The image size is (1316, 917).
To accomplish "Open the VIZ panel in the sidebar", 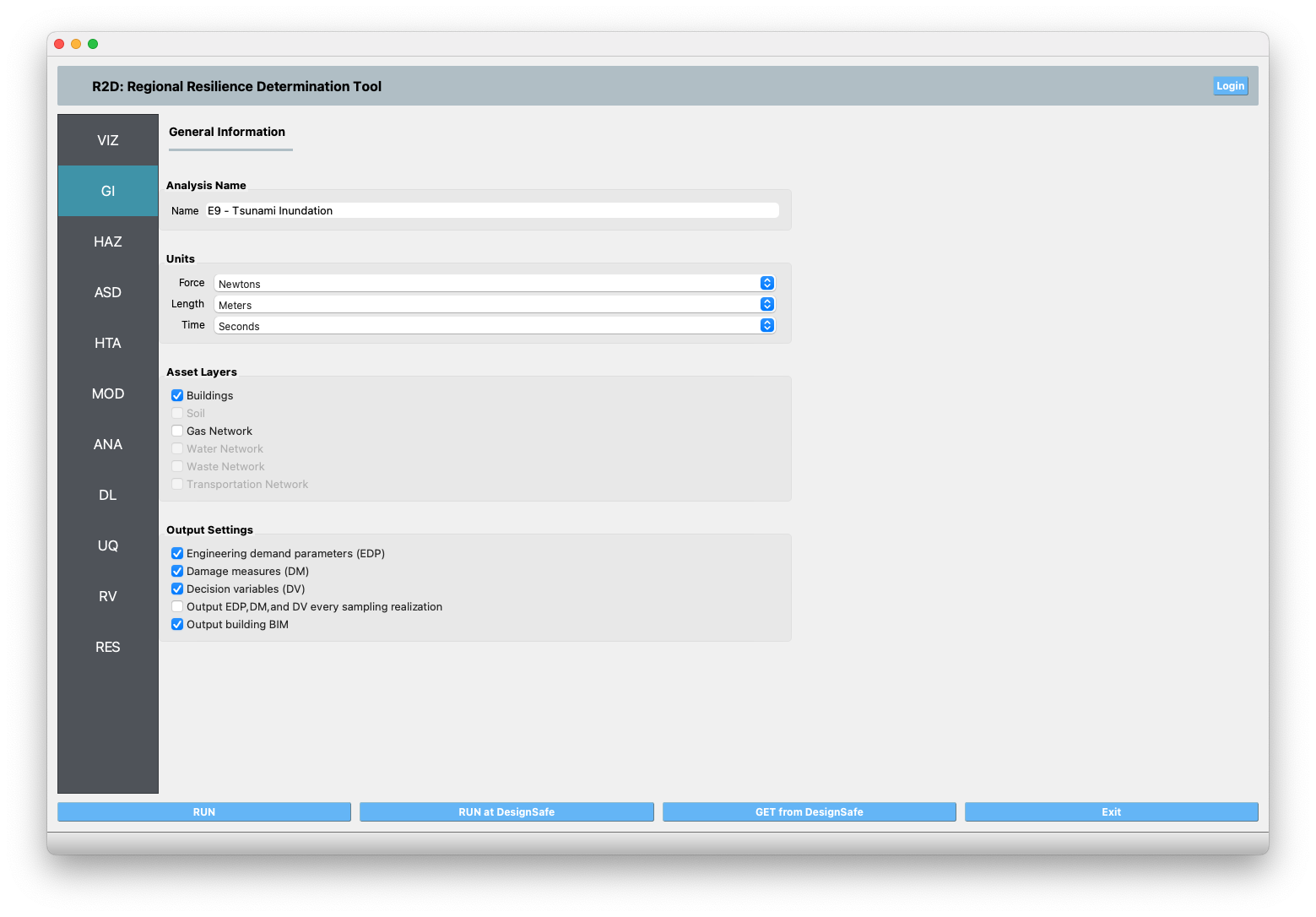I will (x=107, y=139).
